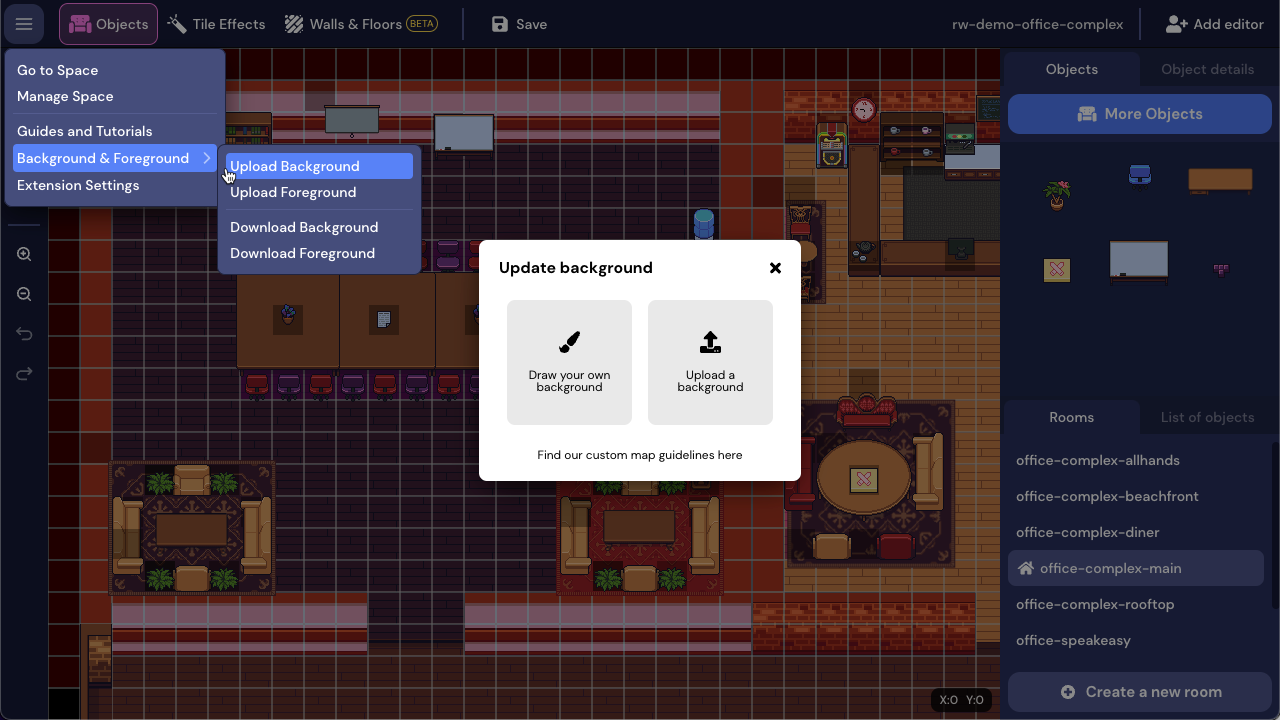This screenshot has height=720, width=1280.
Task: Click the red wall clock on map
Action: (x=864, y=109)
